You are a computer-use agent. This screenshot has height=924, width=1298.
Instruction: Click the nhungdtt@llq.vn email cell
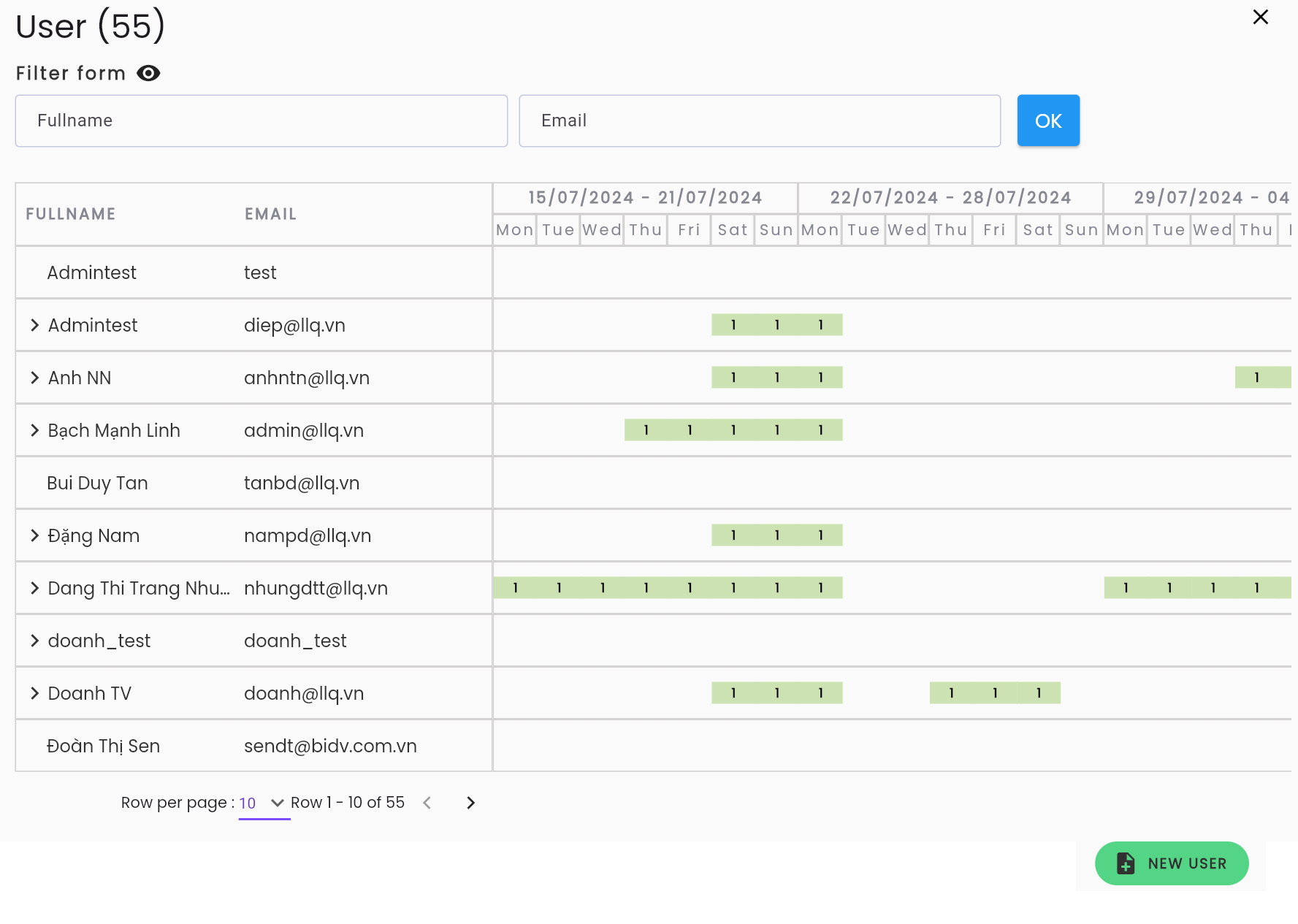tap(316, 588)
